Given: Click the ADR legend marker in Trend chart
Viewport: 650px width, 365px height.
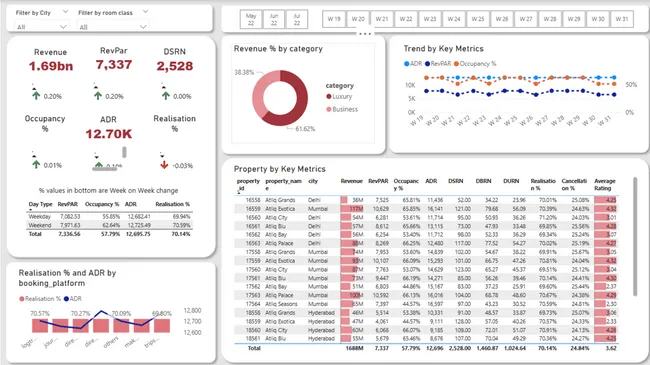Looking at the screenshot, I should click(407, 63).
